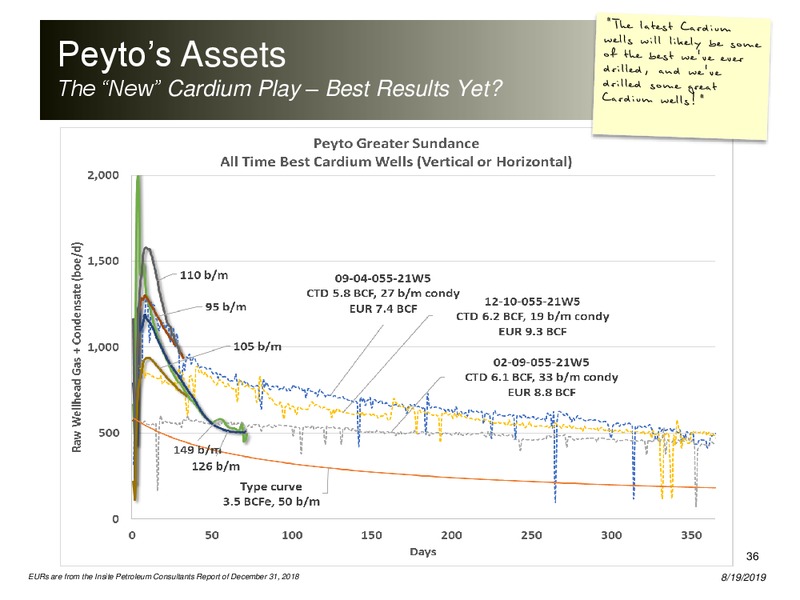Screen dimensions: 800x600
Task: Select chart title 'Peyto Greater Sundance'
Action: pos(396,143)
